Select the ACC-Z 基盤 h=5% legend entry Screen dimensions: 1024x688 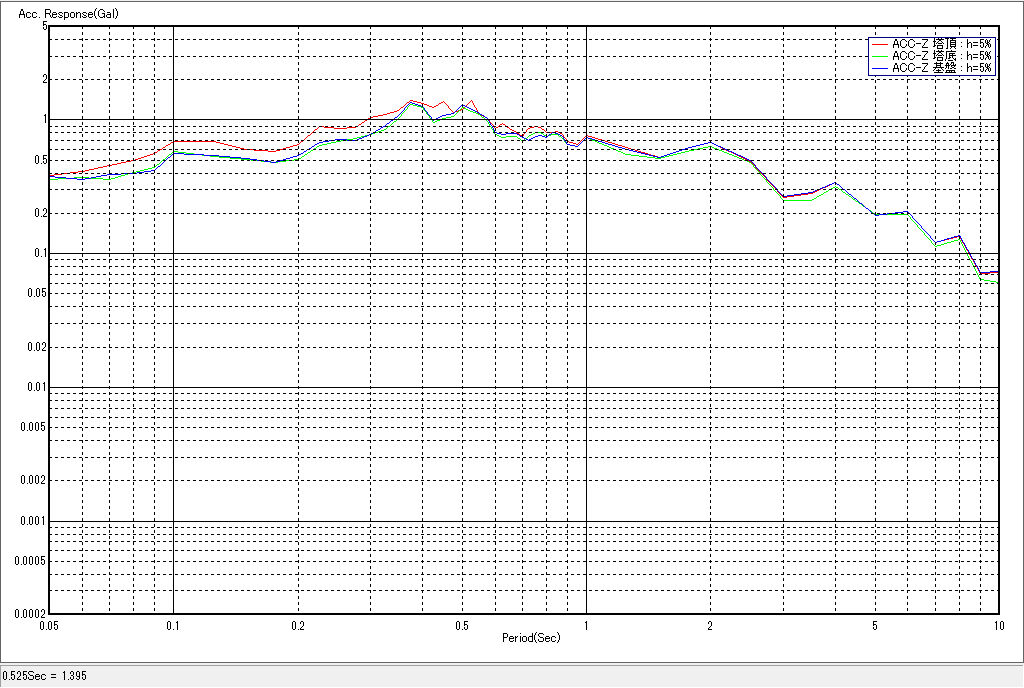[941, 68]
